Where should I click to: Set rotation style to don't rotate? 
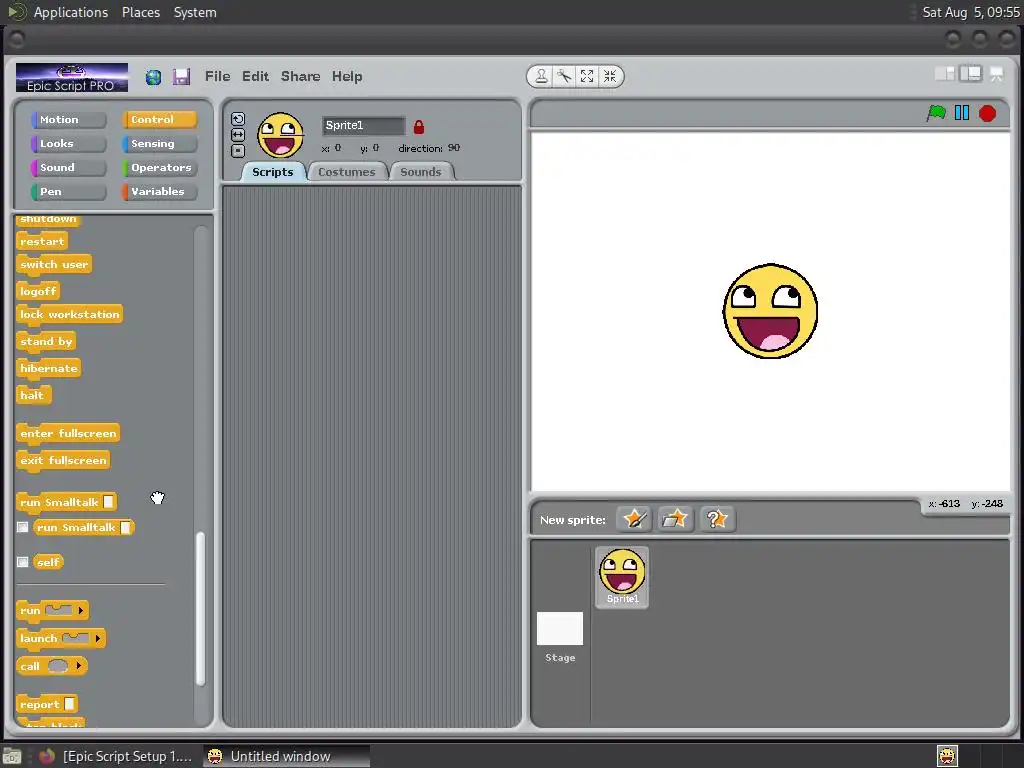pyautogui.click(x=238, y=150)
